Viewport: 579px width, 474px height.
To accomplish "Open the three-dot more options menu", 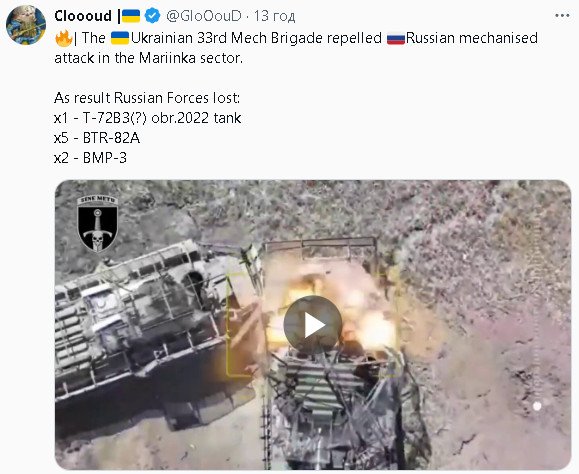I will [x=562, y=16].
